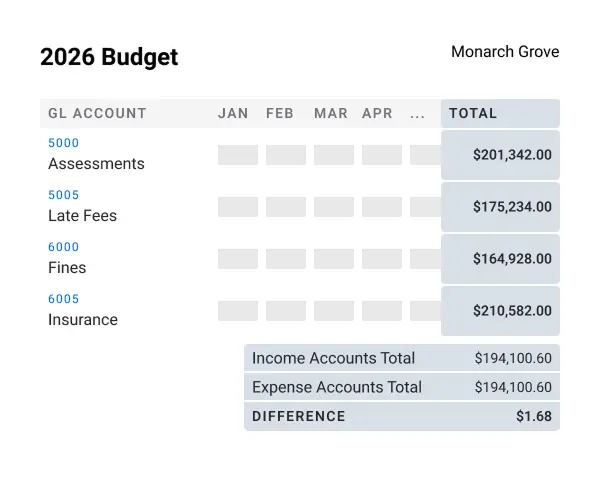Click the Monarch Grove association name
600x500 pixels.
tap(505, 52)
